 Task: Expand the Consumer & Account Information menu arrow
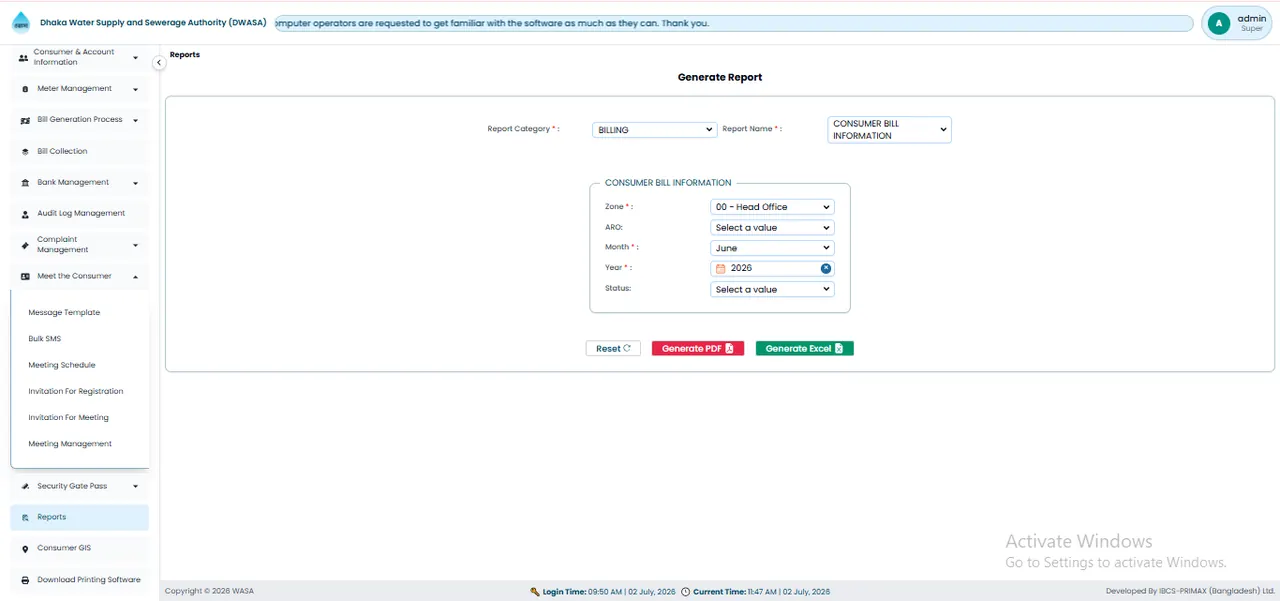tap(135, 58)
